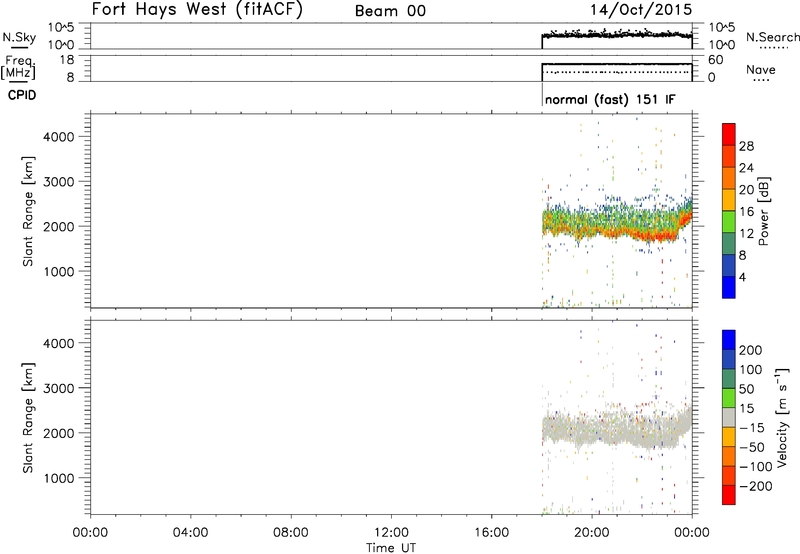Click the 'N.Search' legend label
Image resolution: width=800 pixels, height=554 pixels.
[772, 37]
